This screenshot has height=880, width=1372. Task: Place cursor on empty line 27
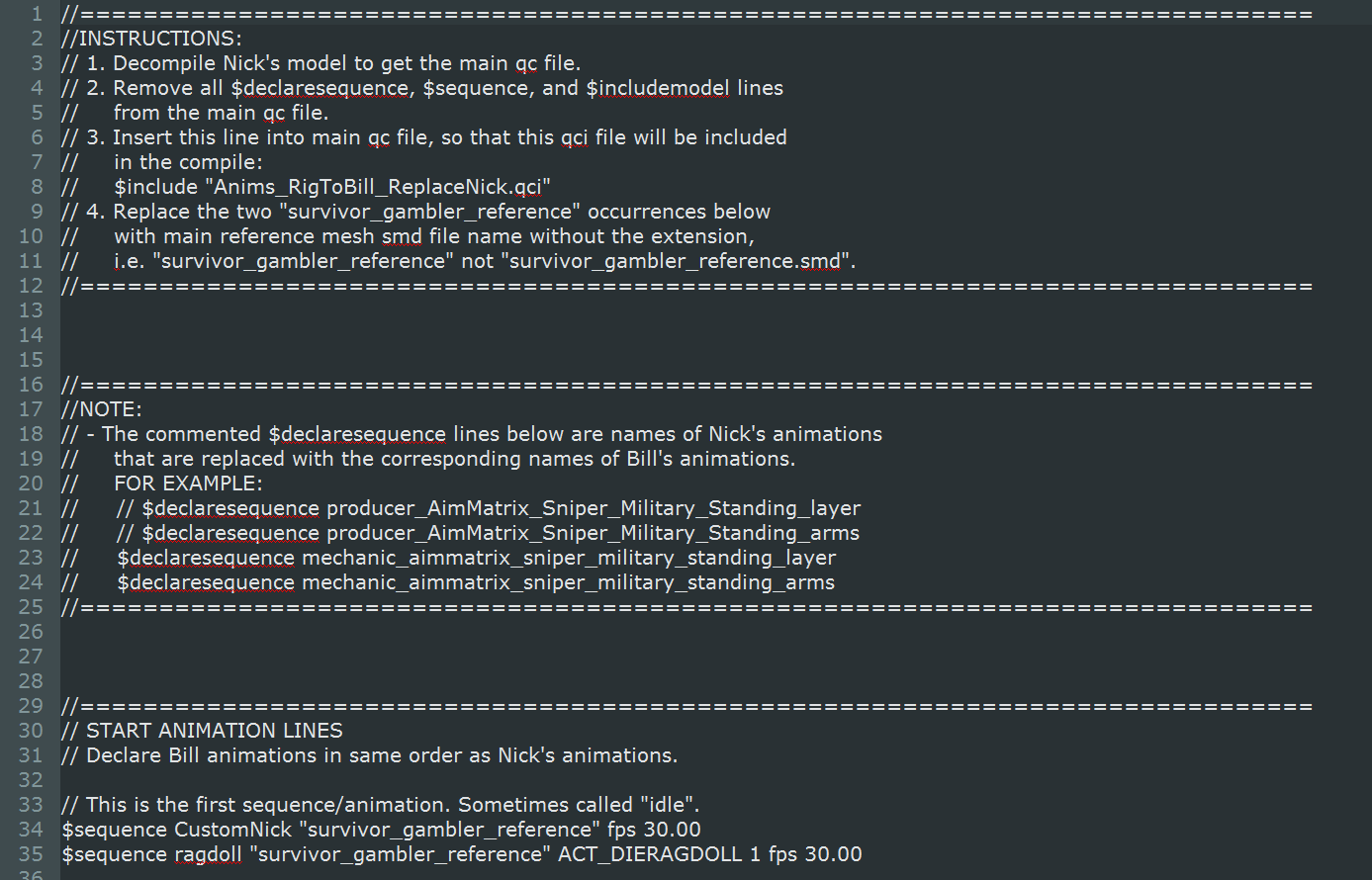tap(396, 657)
